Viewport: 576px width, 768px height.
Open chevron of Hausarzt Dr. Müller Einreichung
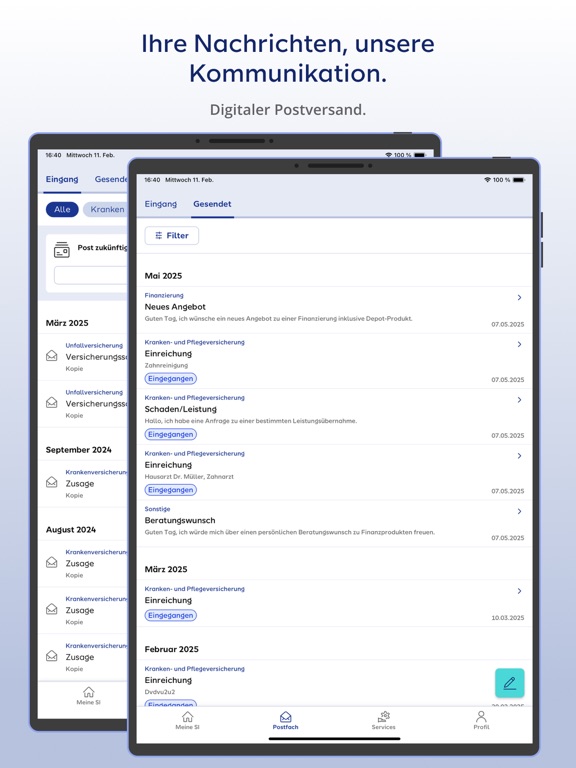point(519,456)
